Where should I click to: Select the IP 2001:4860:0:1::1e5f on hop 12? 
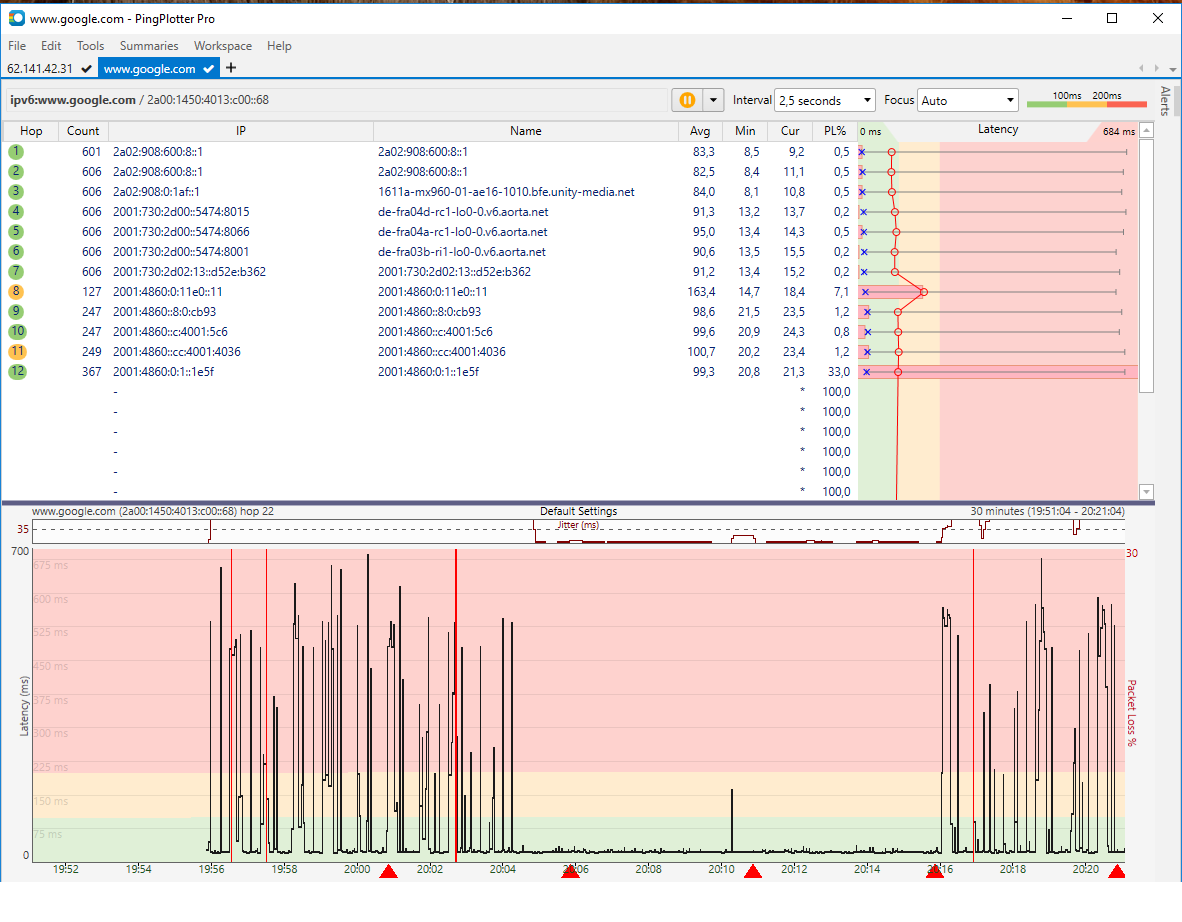pyautogui.click(x=166, y=371)
